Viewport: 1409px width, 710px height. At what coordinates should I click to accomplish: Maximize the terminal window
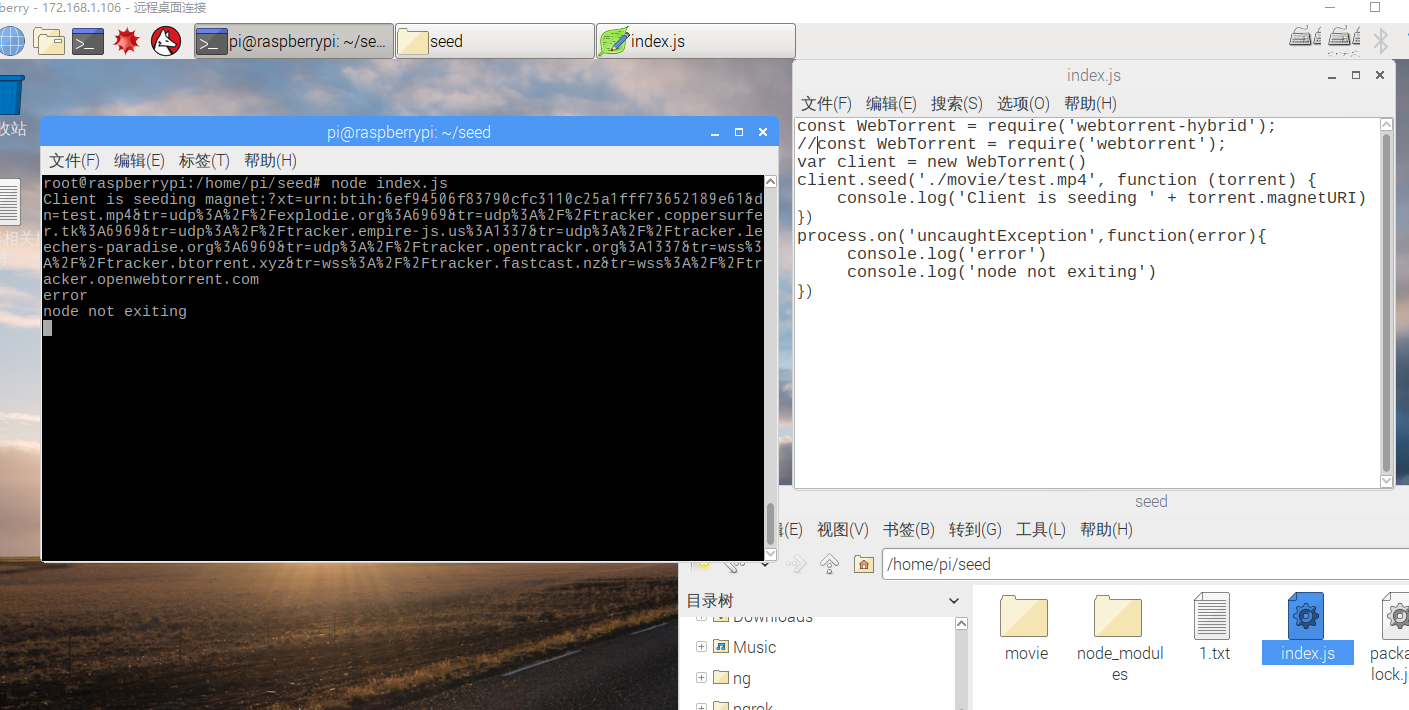pos(739,132)
